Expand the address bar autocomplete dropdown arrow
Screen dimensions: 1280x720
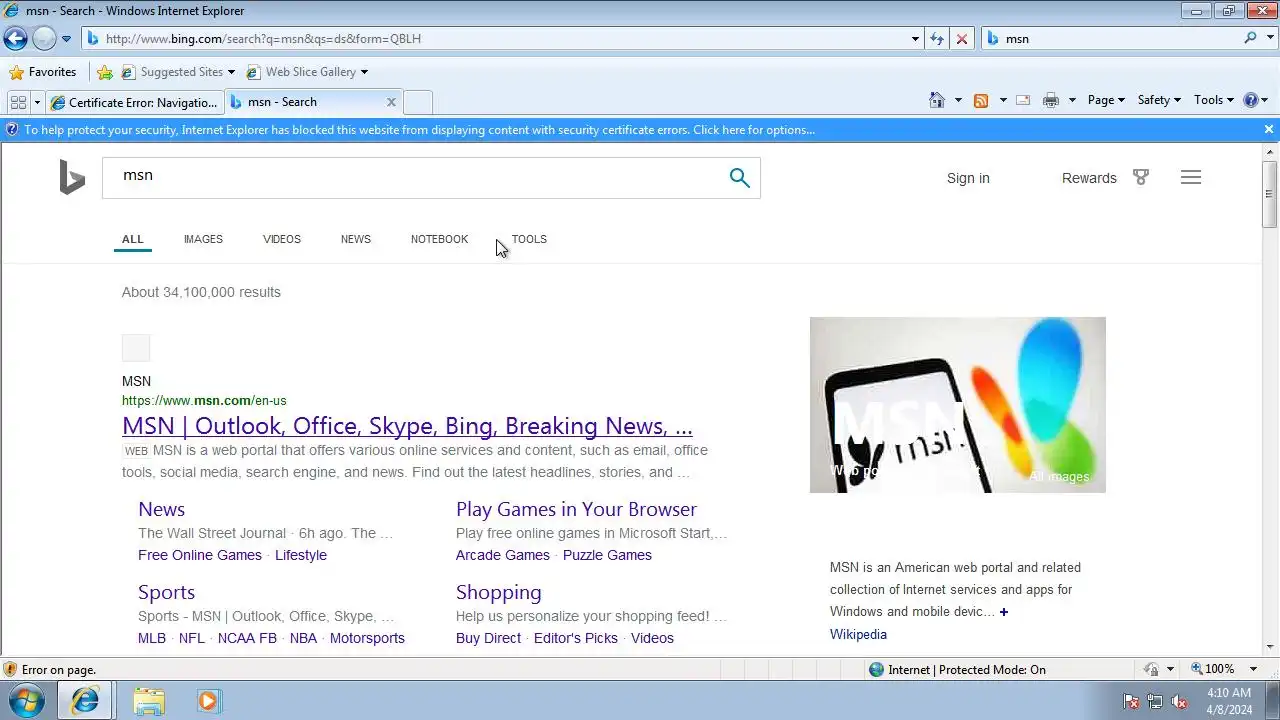[x=915, y=39]
